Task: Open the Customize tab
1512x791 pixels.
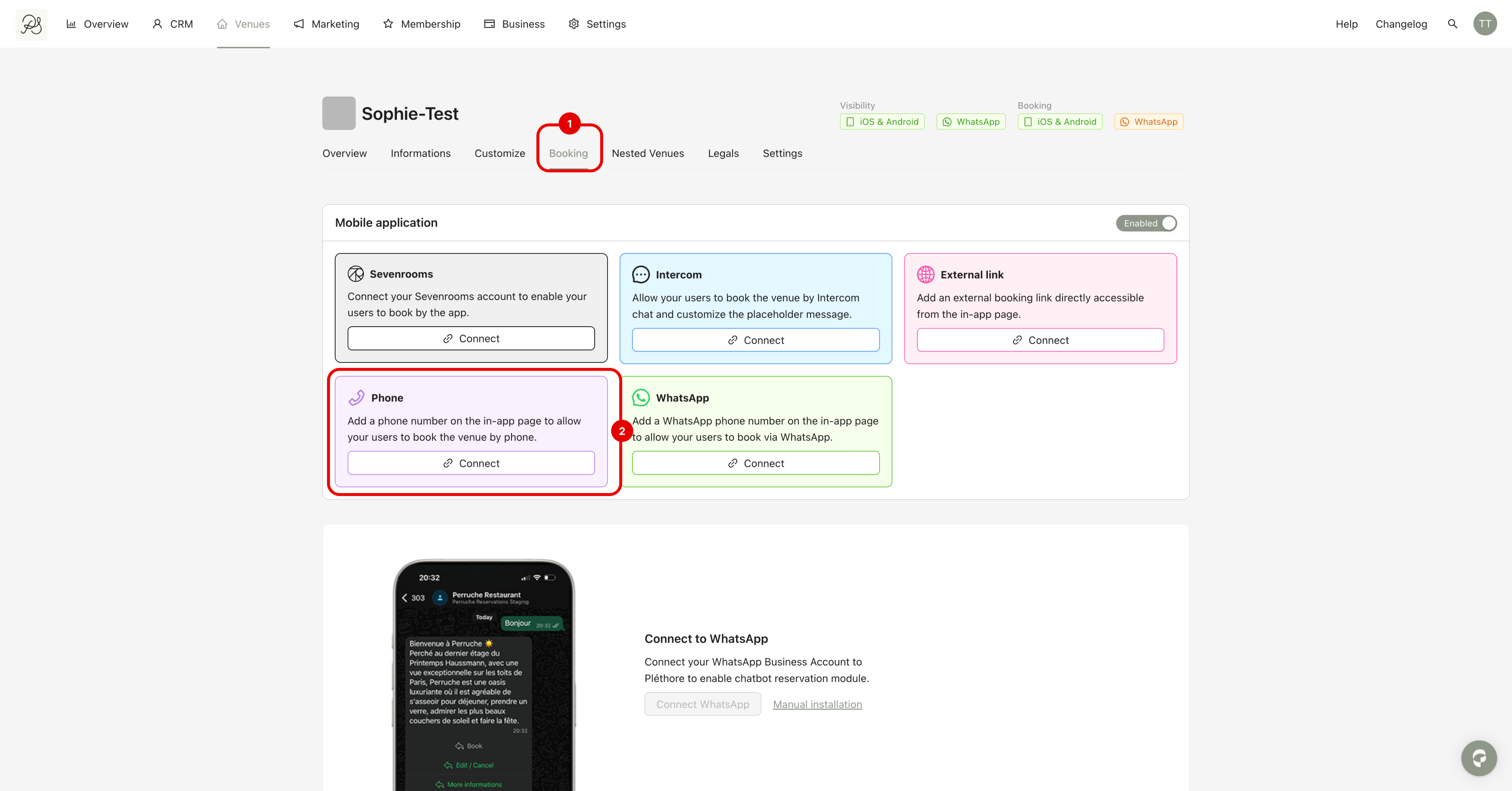Action: click(x=499, y=153)
